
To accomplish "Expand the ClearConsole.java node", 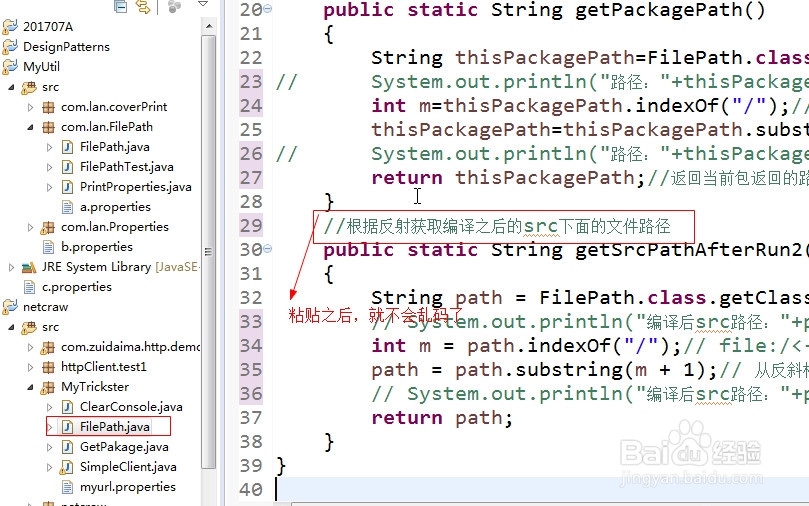I will pos(50,407).
